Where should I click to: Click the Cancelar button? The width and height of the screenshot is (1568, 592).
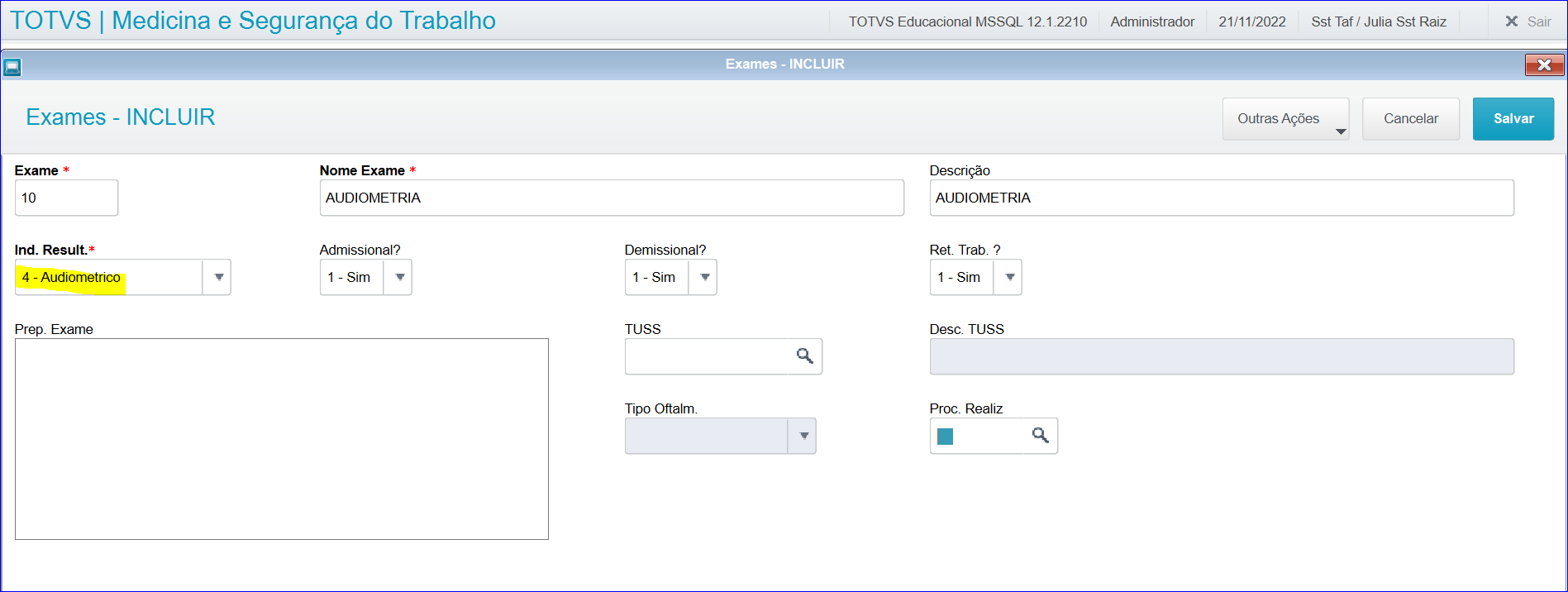coord(1410,119)
